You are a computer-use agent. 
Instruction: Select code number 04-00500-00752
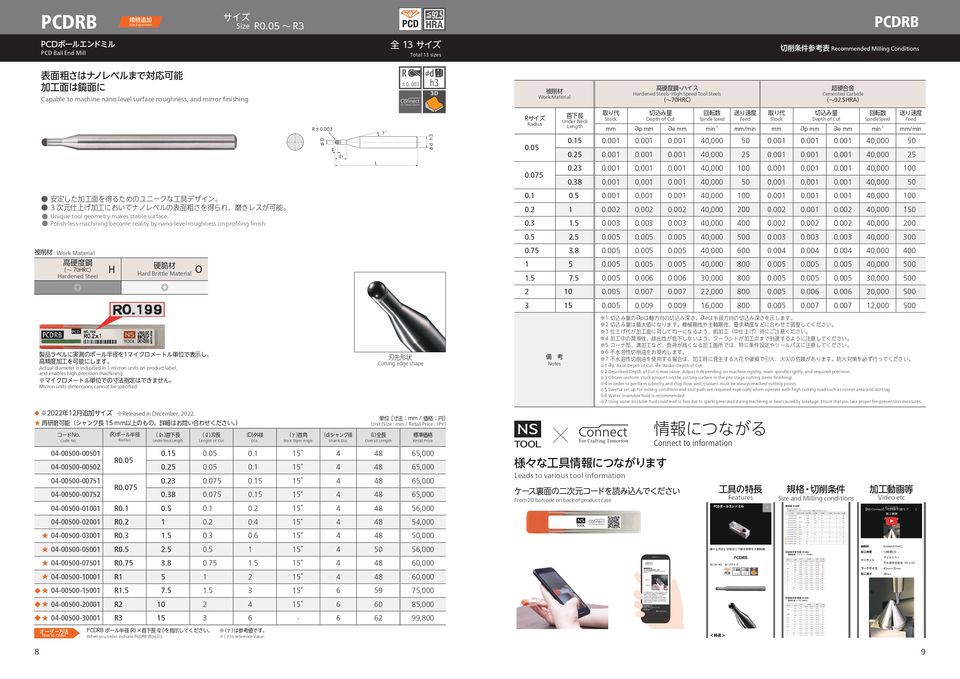(75, 495)
